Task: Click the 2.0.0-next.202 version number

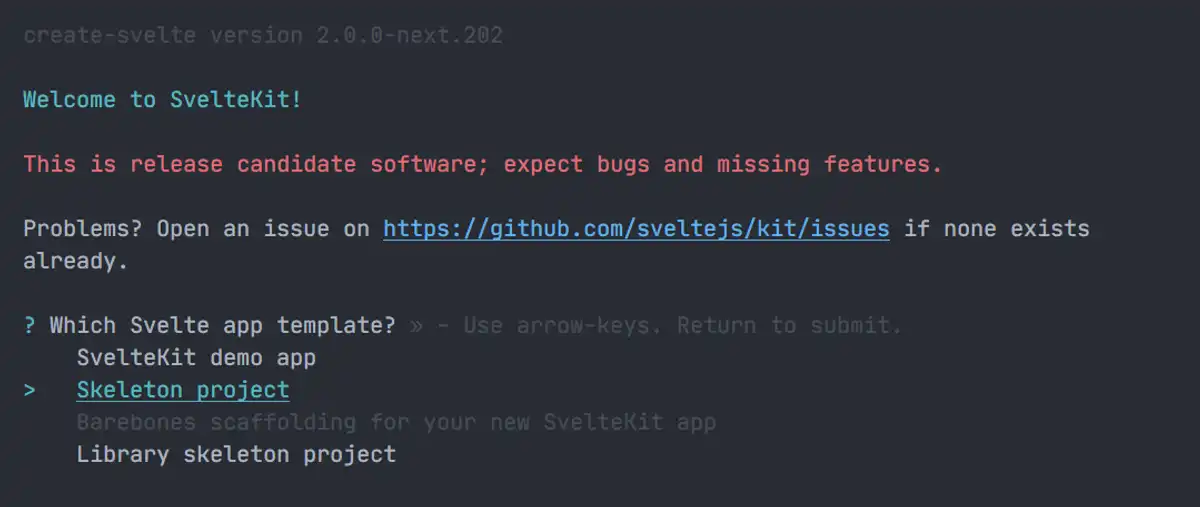Action: 409,36
